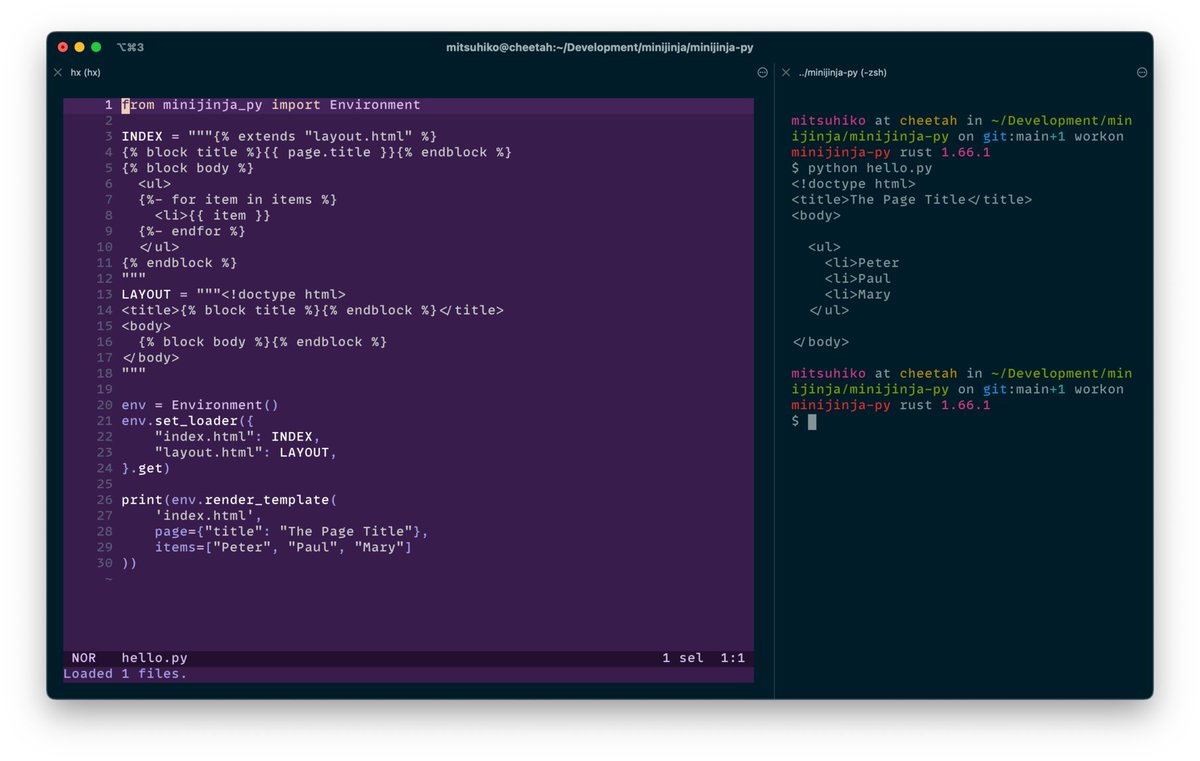Place cursor on line 1 import statement

271,105
